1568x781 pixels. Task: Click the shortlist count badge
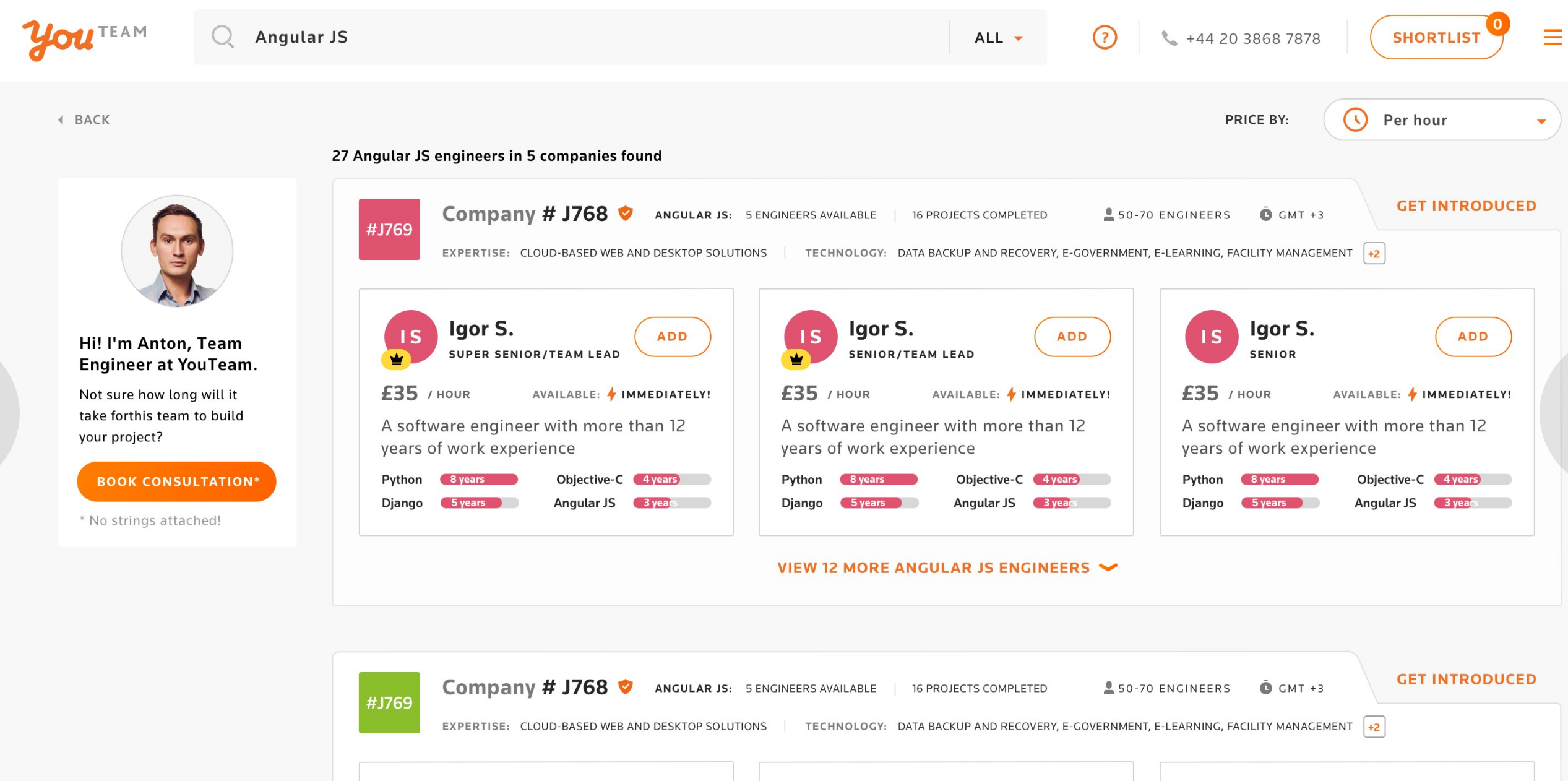point(1497,24)
